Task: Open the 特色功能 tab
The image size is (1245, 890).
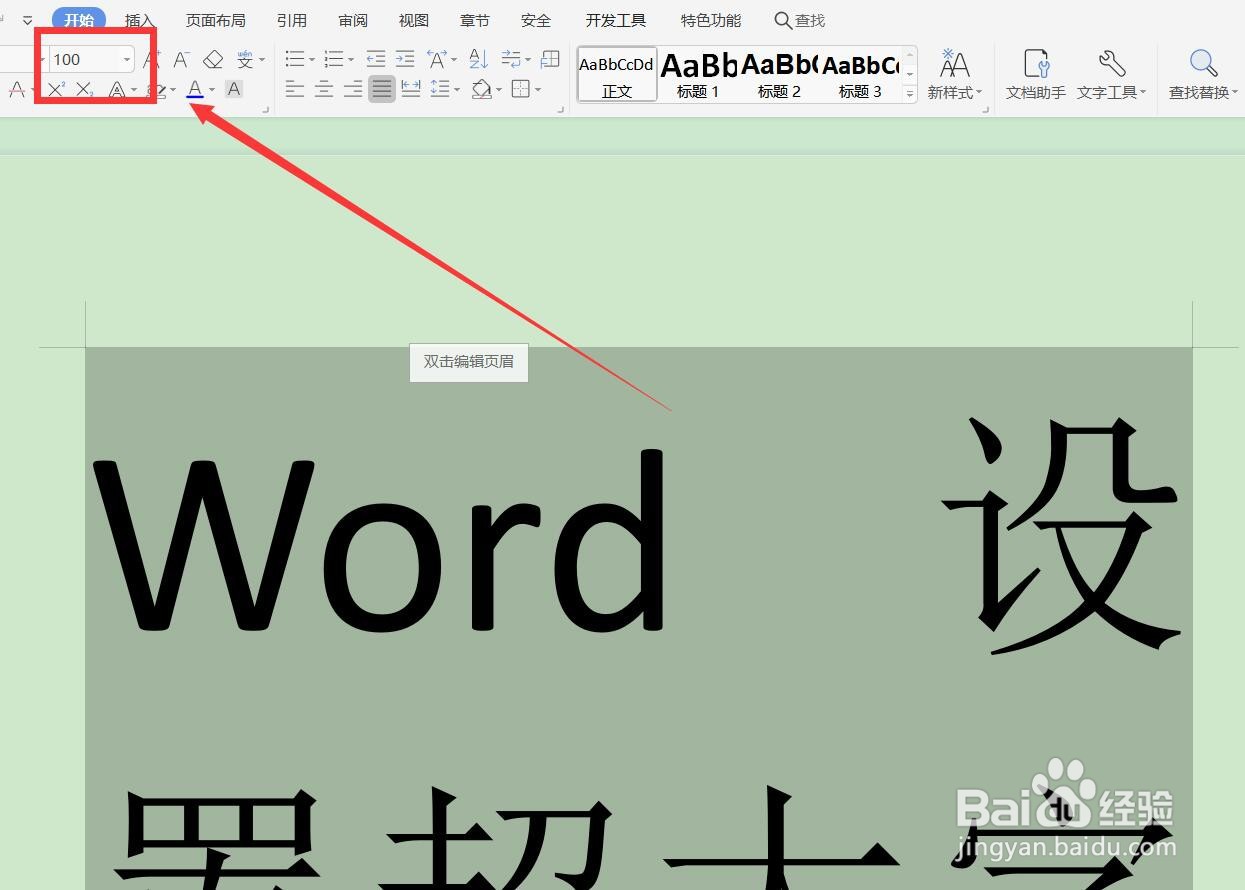Action: [x=711, y=20]
